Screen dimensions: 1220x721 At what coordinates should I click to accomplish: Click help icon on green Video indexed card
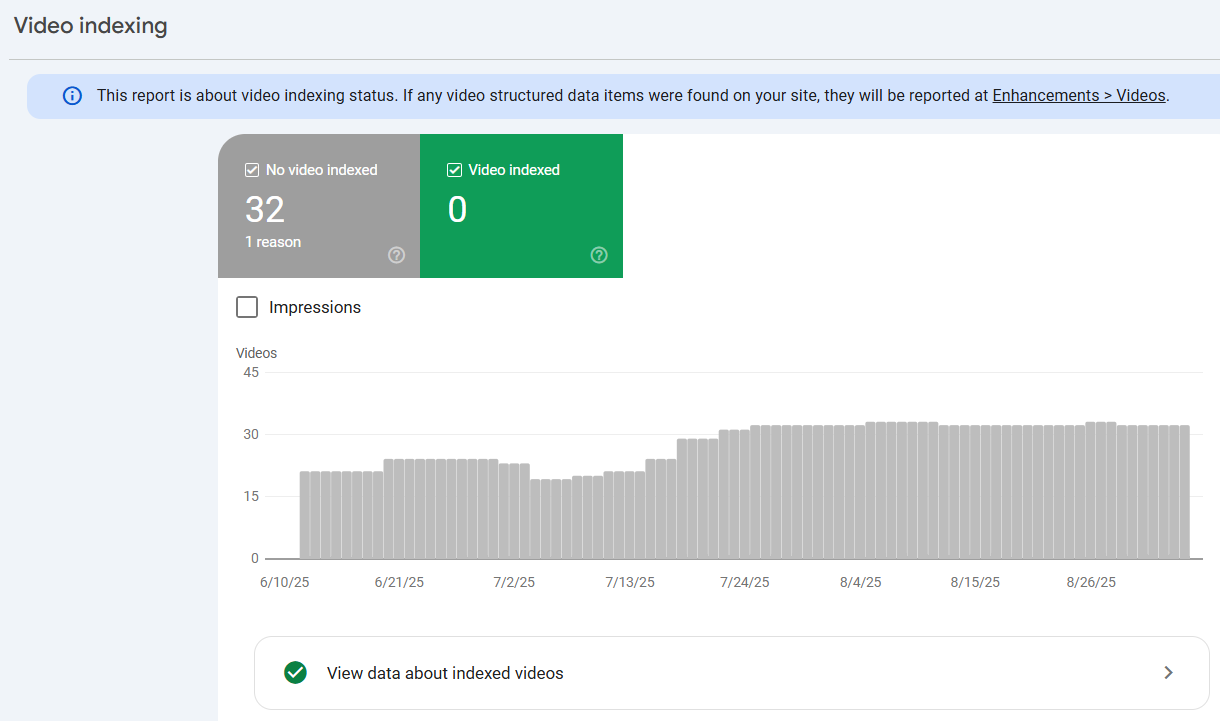(599, 255)
